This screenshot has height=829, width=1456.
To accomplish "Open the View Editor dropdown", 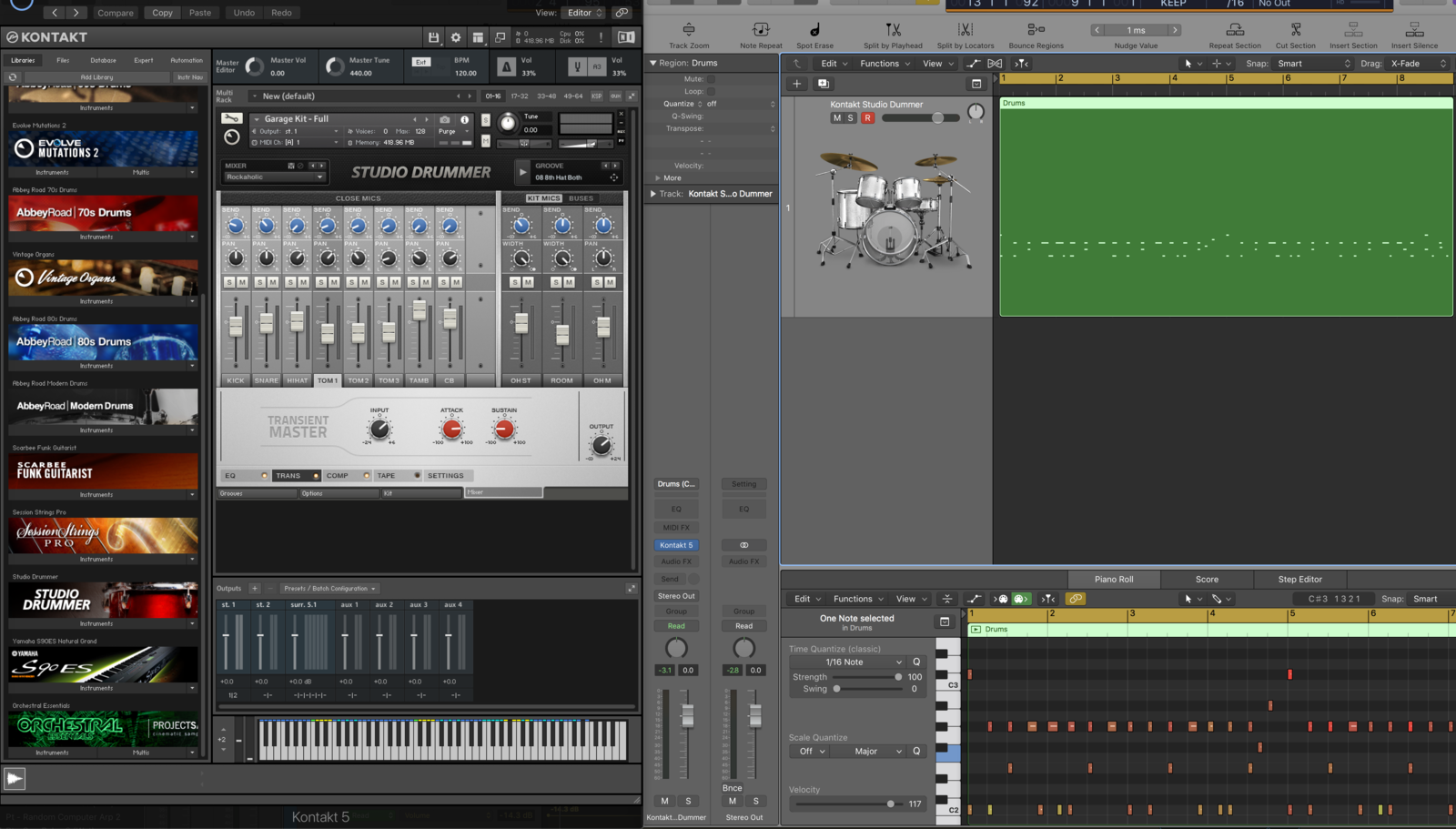I will click(583, 13).
